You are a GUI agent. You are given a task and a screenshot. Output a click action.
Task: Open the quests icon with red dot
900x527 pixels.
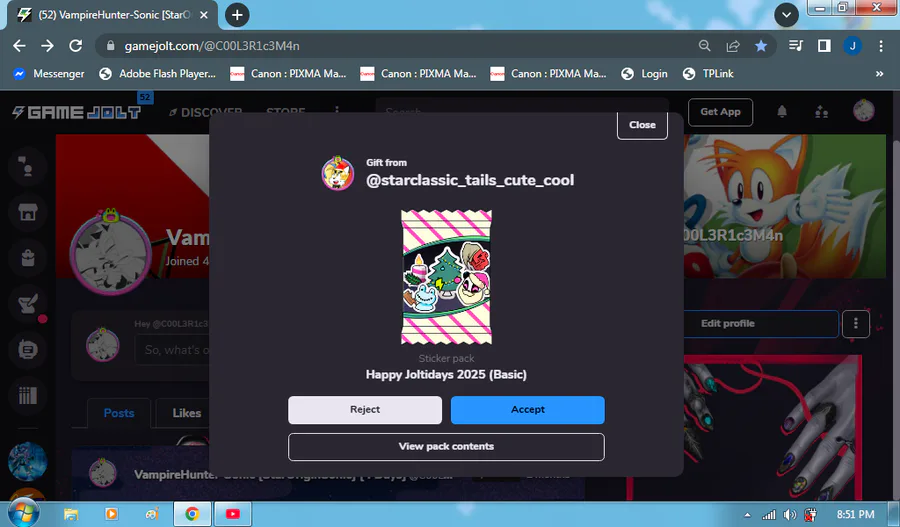click(27, 304)
